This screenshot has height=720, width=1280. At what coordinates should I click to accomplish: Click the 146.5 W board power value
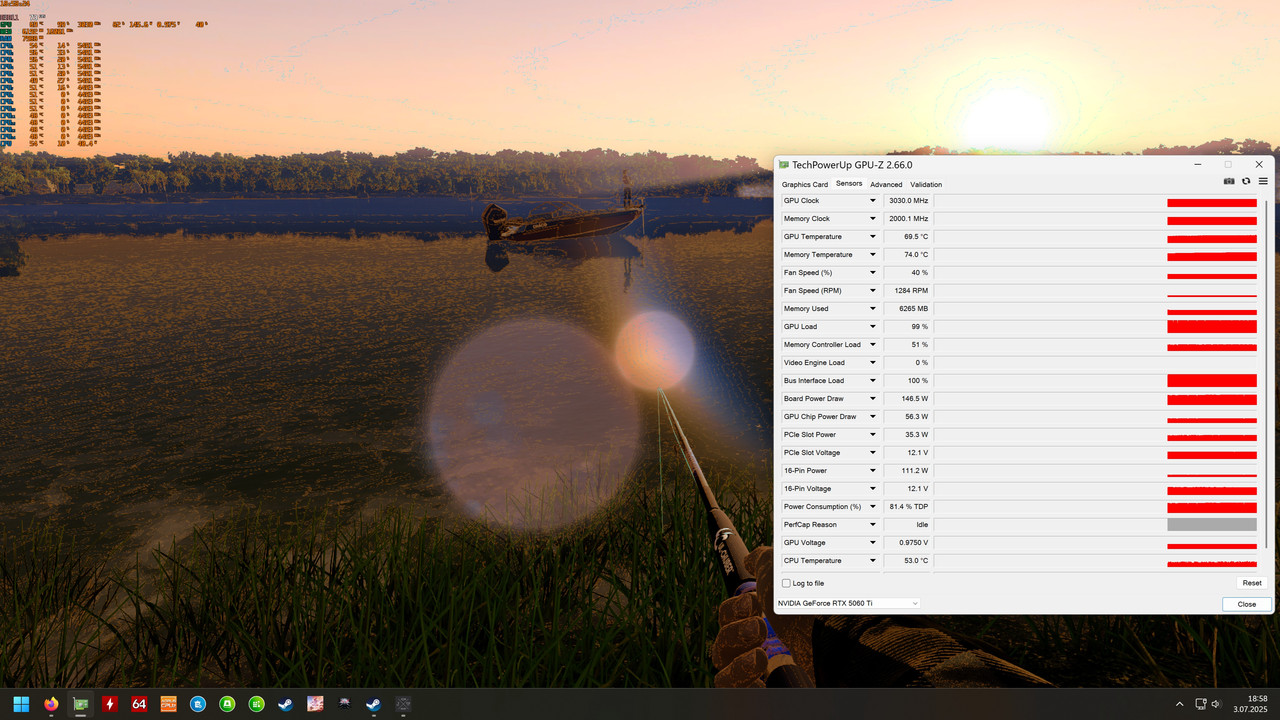(908, 399)
